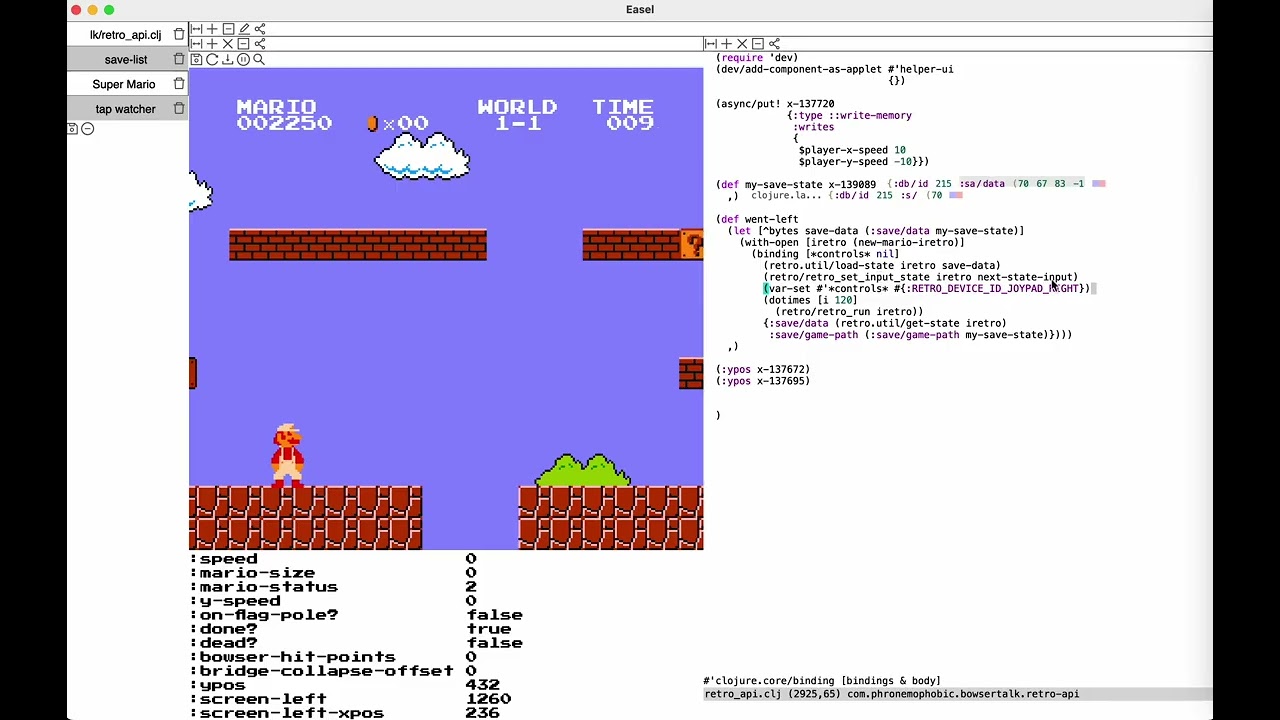Screen dimensions: 1280x720
Task: Delete the save-list tab with its trash icon
Action: pos(179,59)
